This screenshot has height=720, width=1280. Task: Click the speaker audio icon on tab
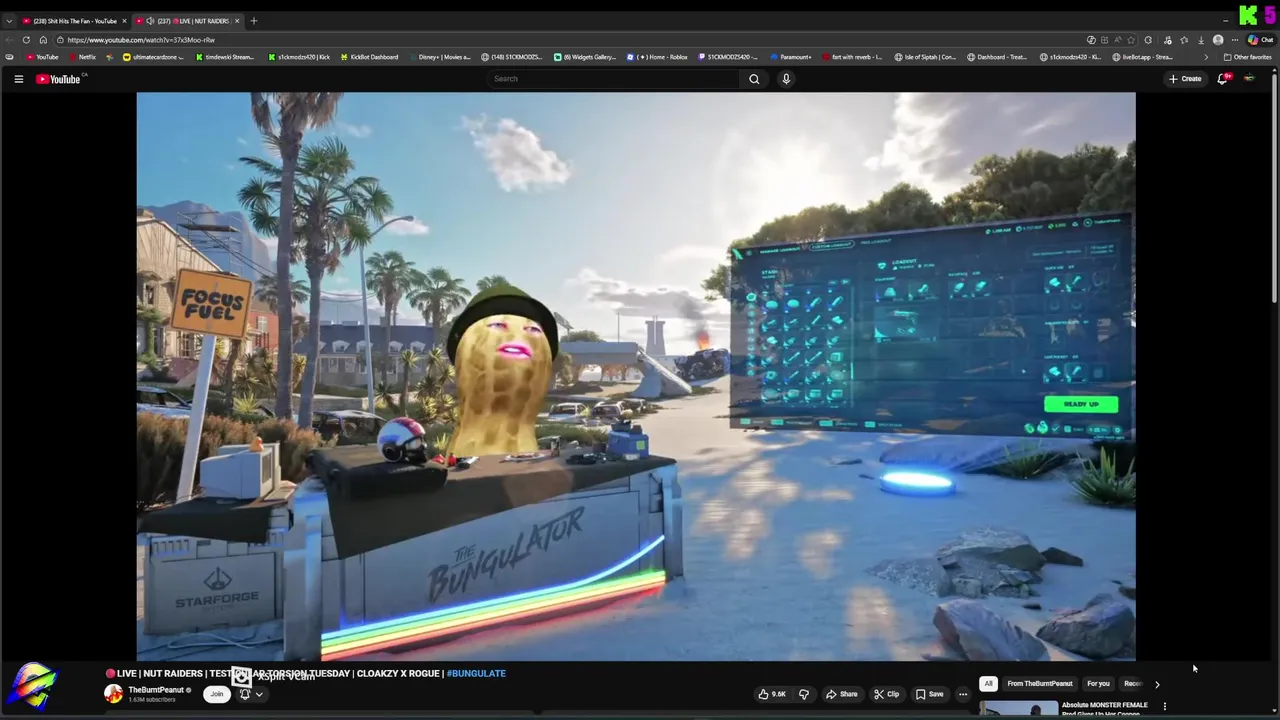pos(150,21)
